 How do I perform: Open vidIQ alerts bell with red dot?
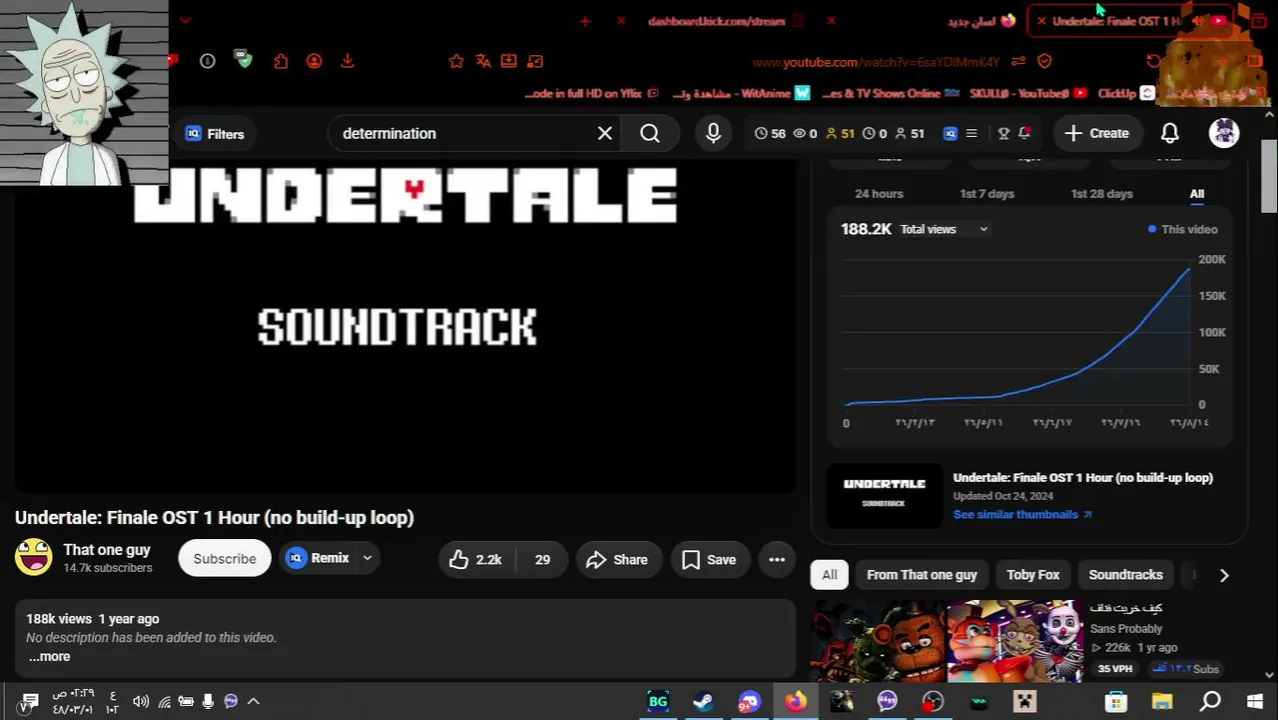1025,133
